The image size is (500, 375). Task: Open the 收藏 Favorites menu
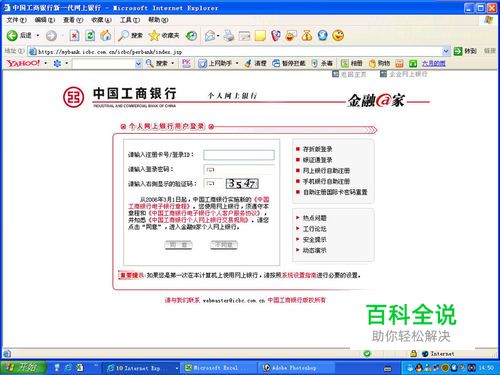point(101,20)
